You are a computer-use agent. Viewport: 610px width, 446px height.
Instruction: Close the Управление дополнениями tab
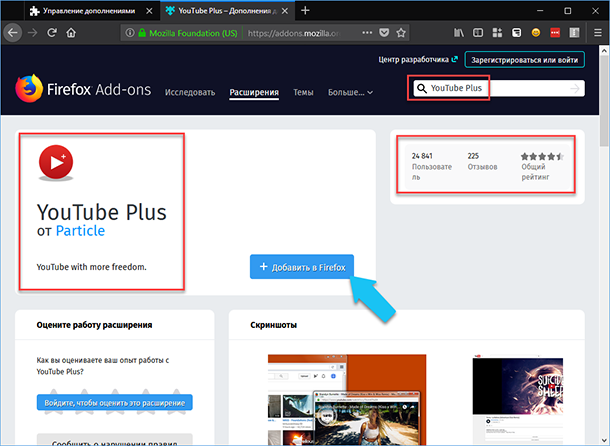click(x=149, y=11)
